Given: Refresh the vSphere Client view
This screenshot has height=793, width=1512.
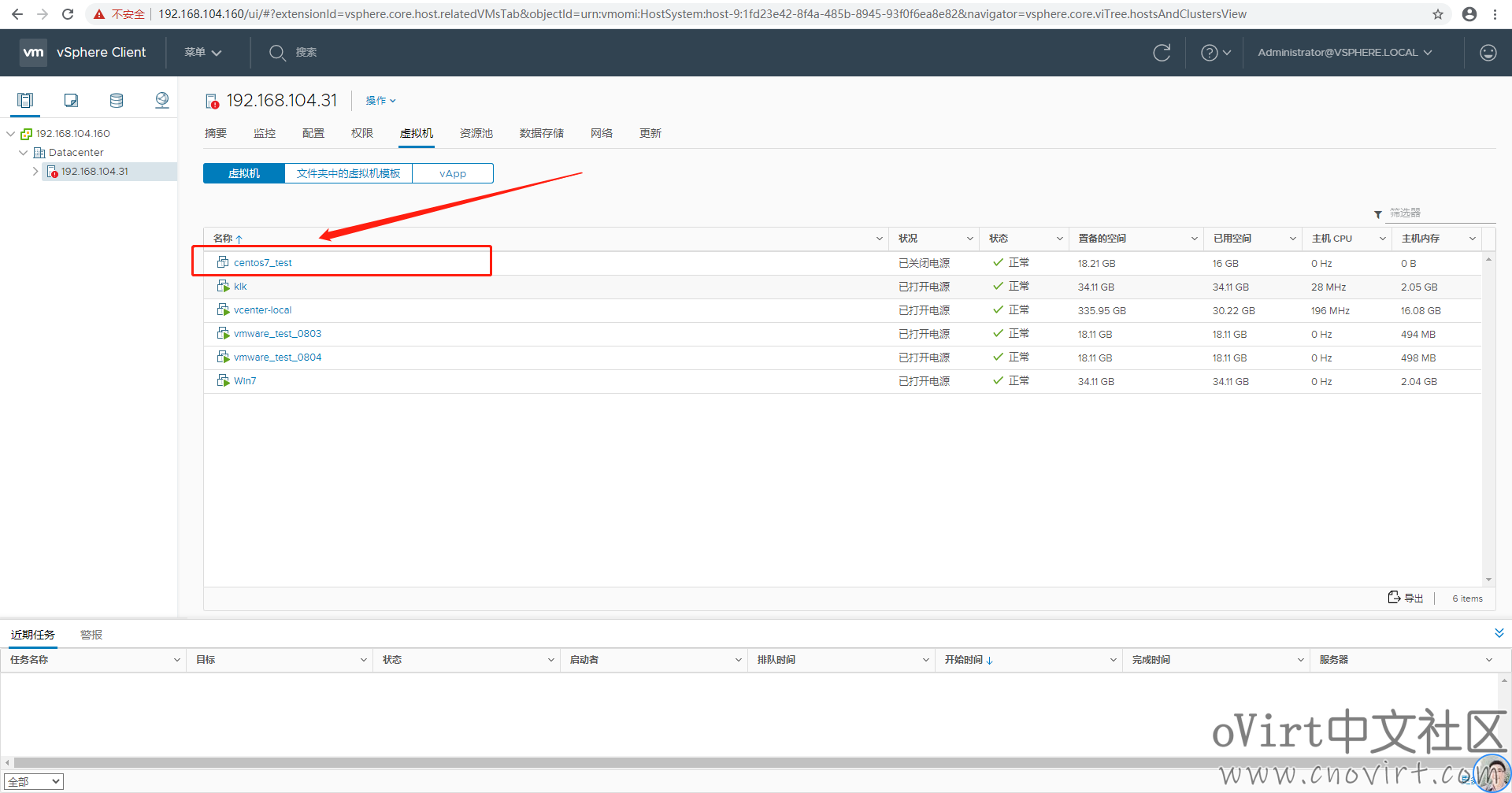Looking at the screenshot, I should tap(1162, 53).
